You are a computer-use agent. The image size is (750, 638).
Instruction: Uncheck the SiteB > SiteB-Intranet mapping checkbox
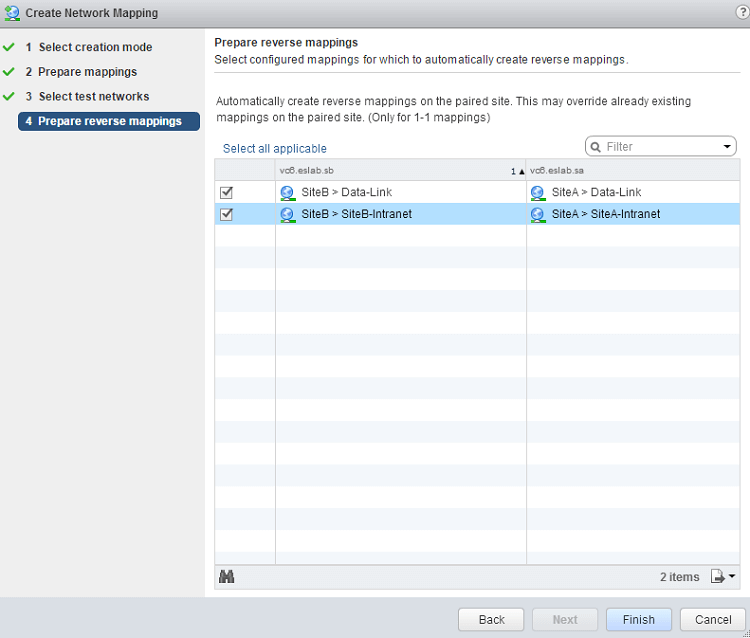226,214
